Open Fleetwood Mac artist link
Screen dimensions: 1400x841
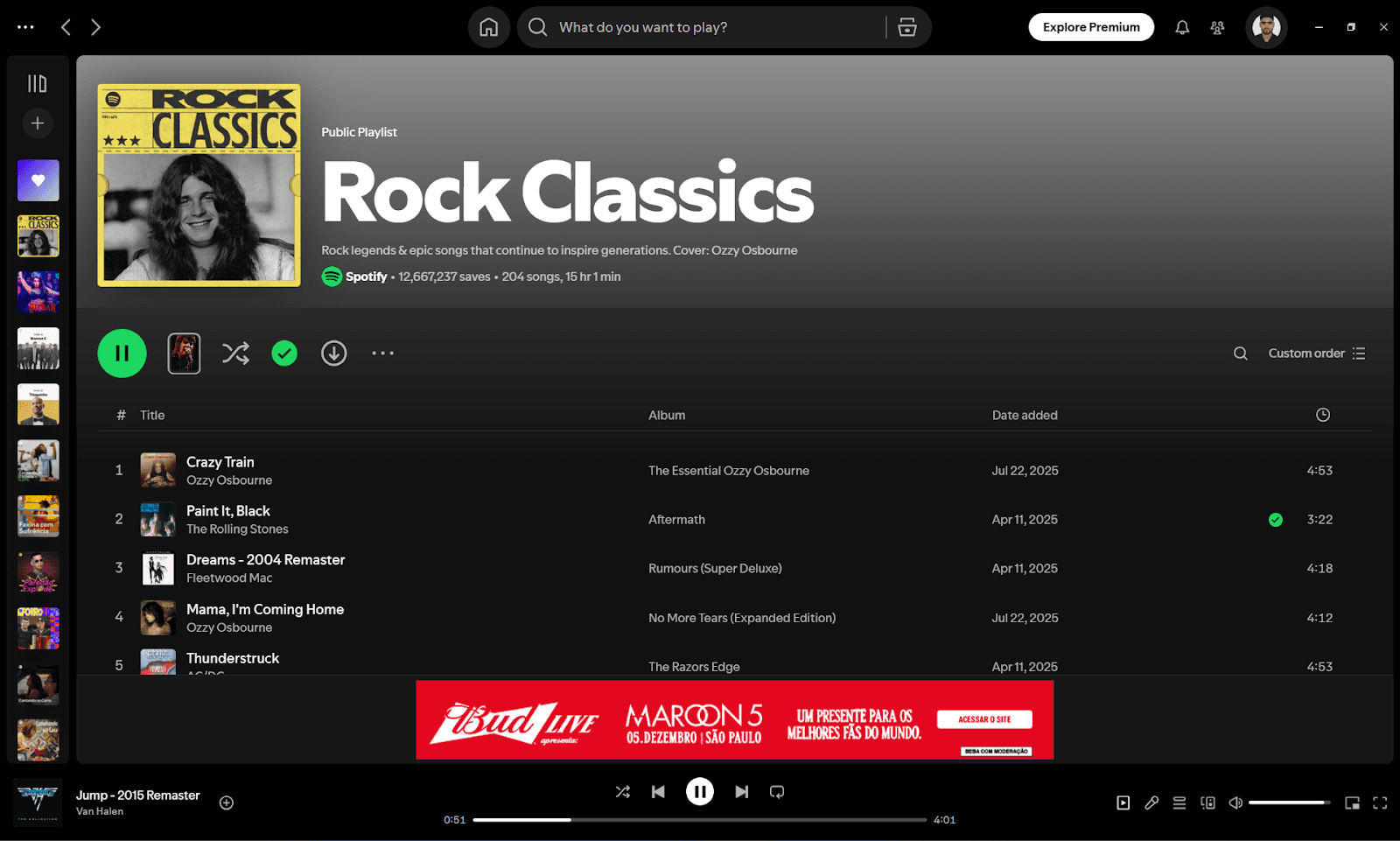coord(229,578)
